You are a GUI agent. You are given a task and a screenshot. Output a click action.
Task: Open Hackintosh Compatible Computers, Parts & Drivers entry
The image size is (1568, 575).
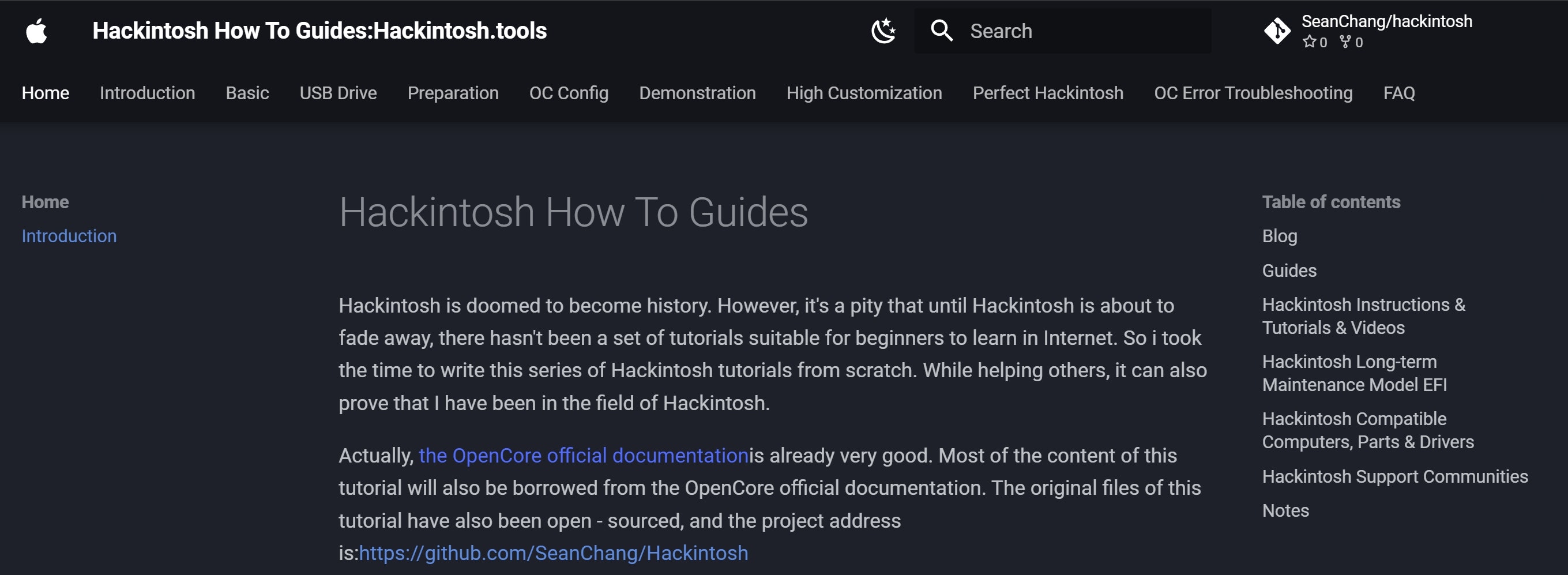pyautogui.click(x=1368, y=431)
